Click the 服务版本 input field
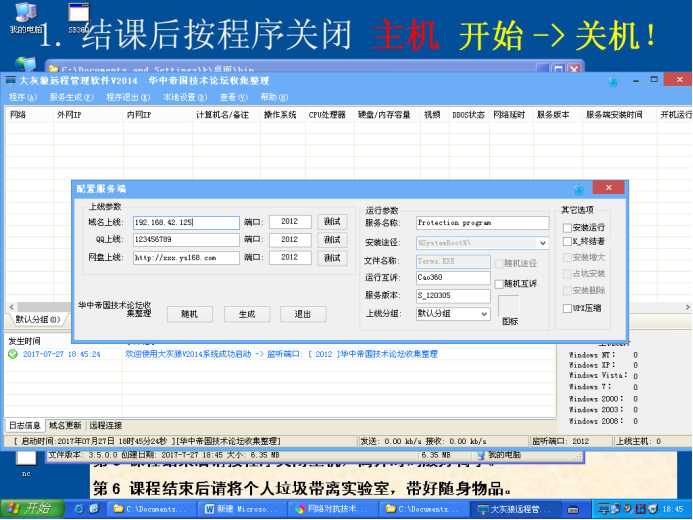Image resolution: width=693 pixels, height=520 pixels. (453, 295)
